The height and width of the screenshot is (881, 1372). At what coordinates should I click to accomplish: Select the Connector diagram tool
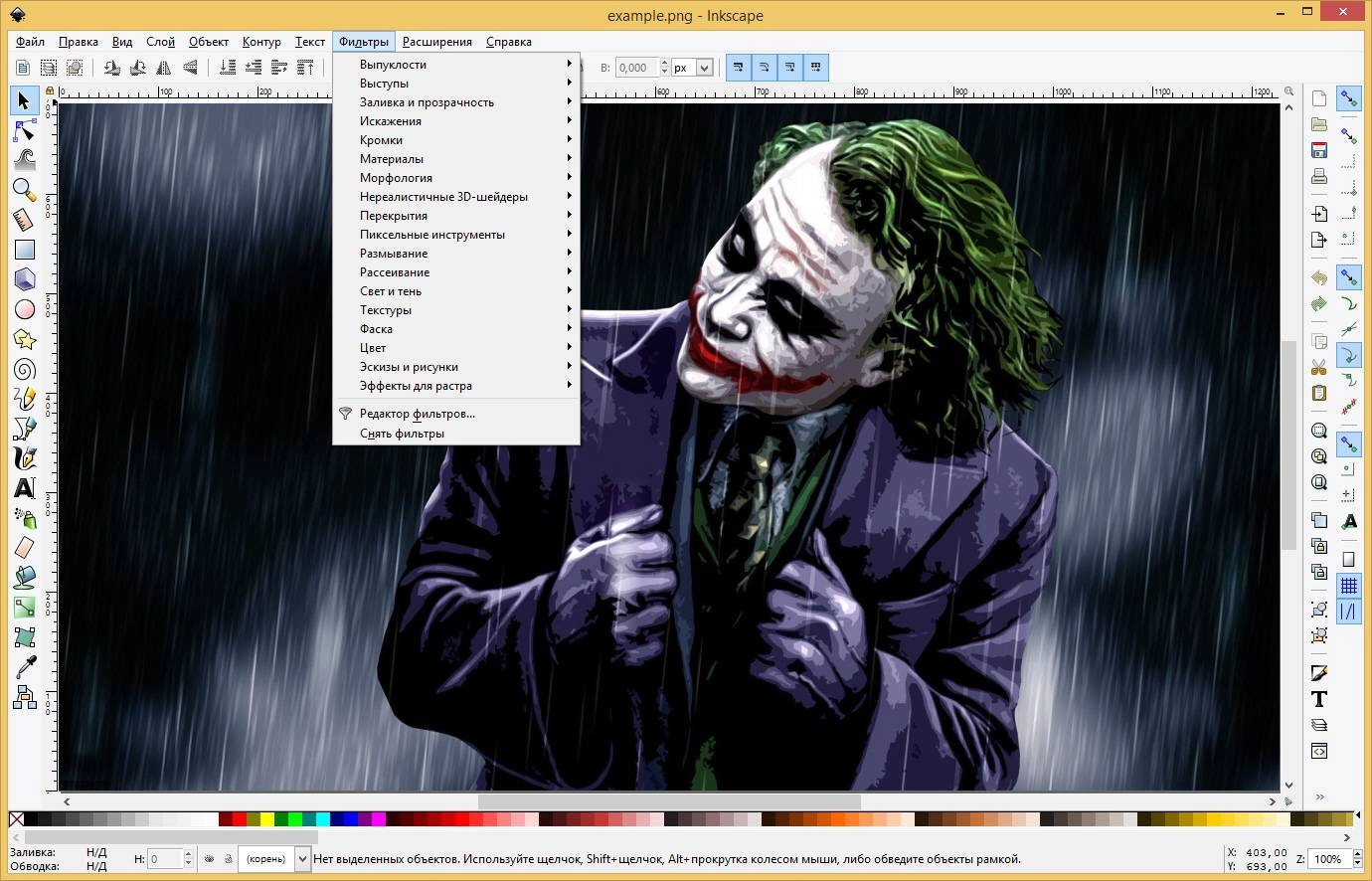click(x=24, y=698)
